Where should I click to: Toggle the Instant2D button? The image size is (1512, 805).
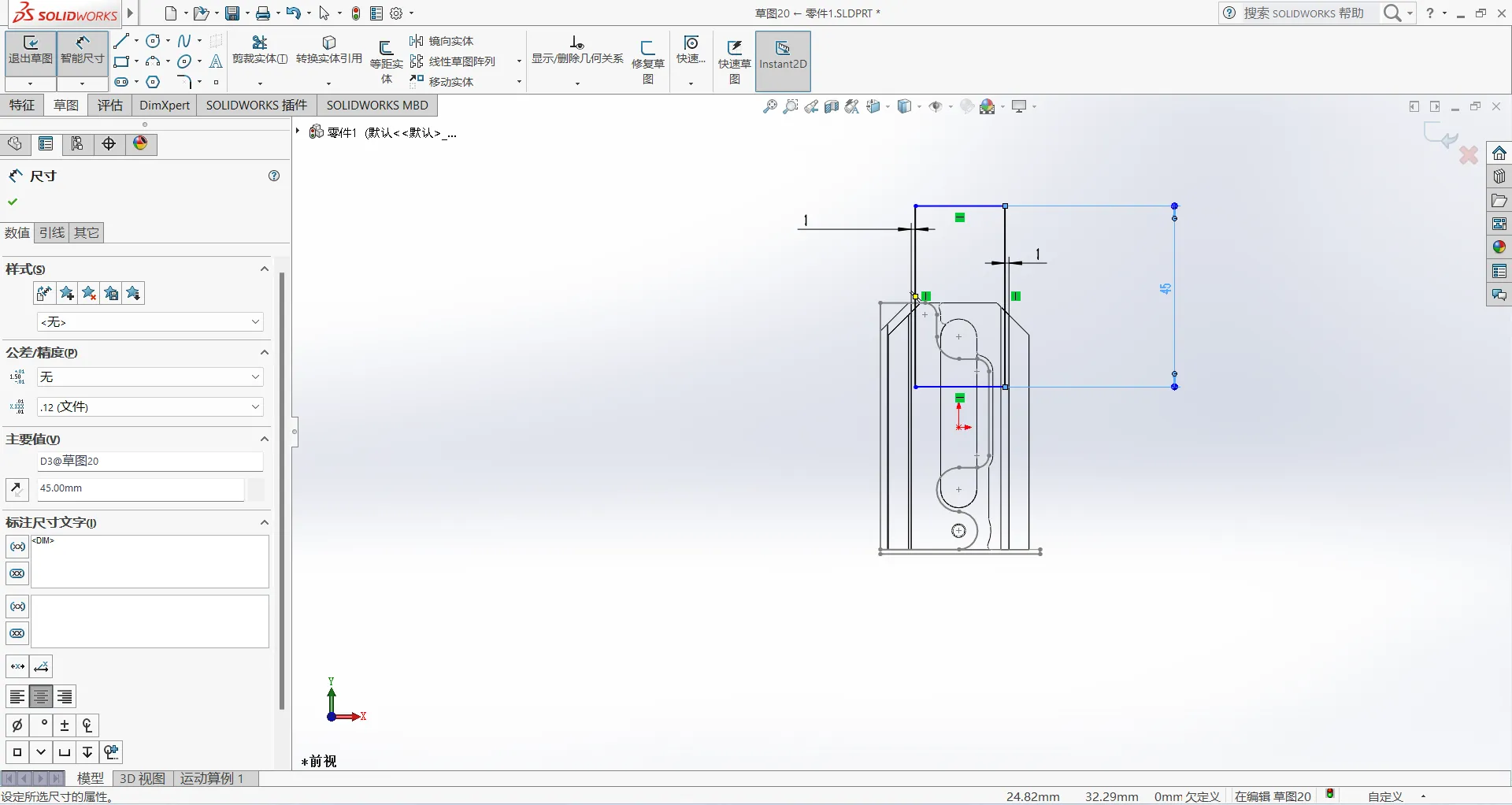point(782,55)
